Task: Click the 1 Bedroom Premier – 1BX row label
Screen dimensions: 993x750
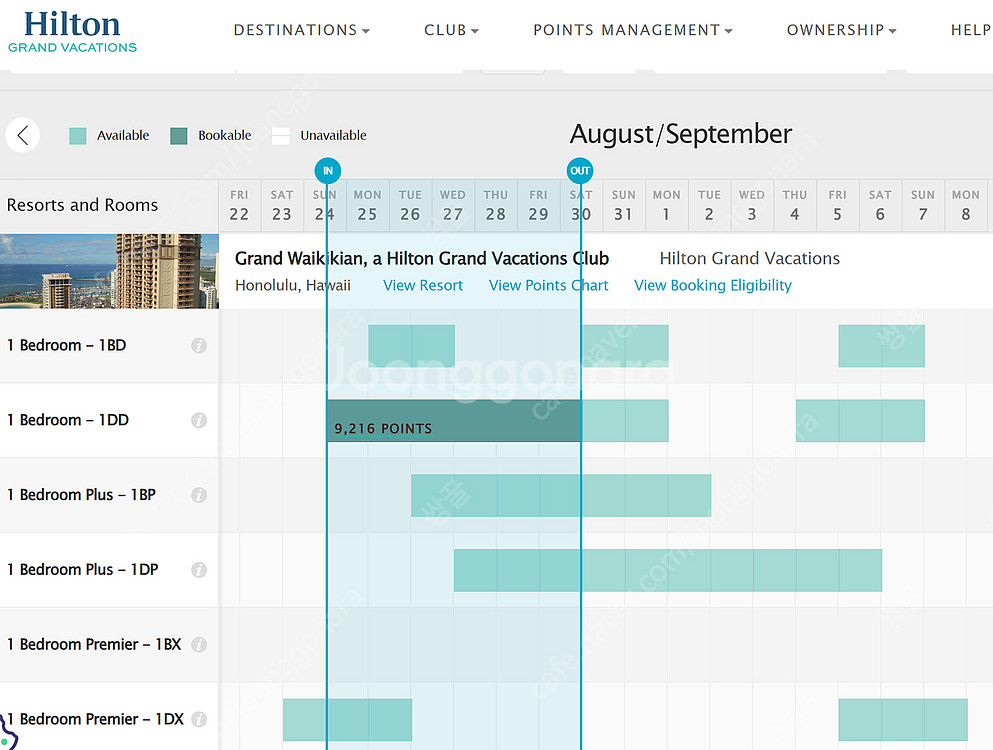Action: (x=94, y=644)
